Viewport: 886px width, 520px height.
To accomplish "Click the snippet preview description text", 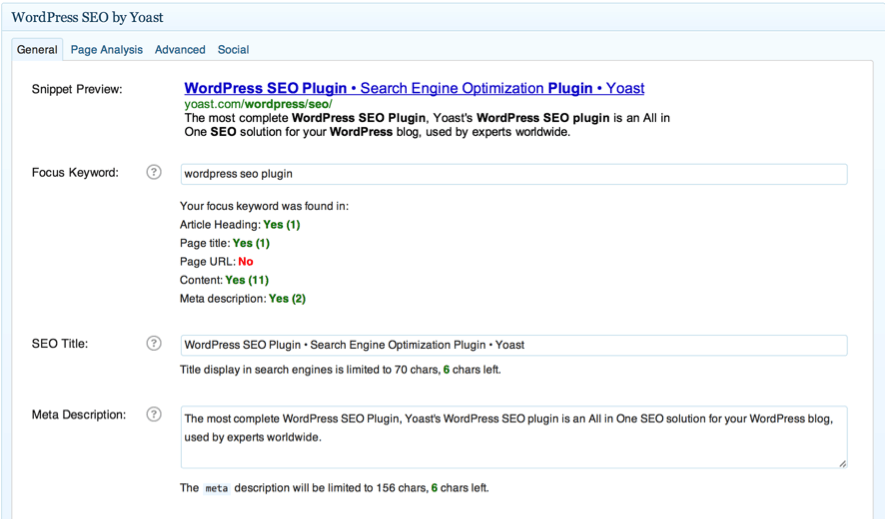I will coord(427,125).
